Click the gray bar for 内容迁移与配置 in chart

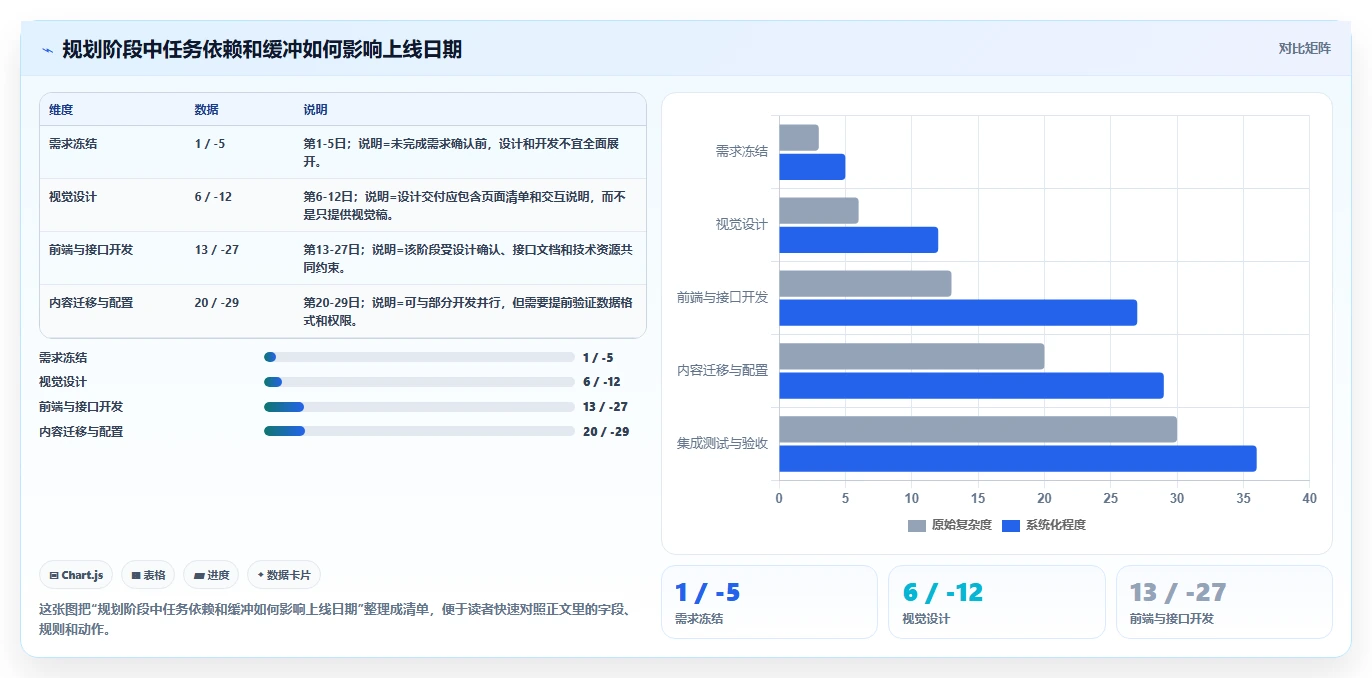click(911, 357)
